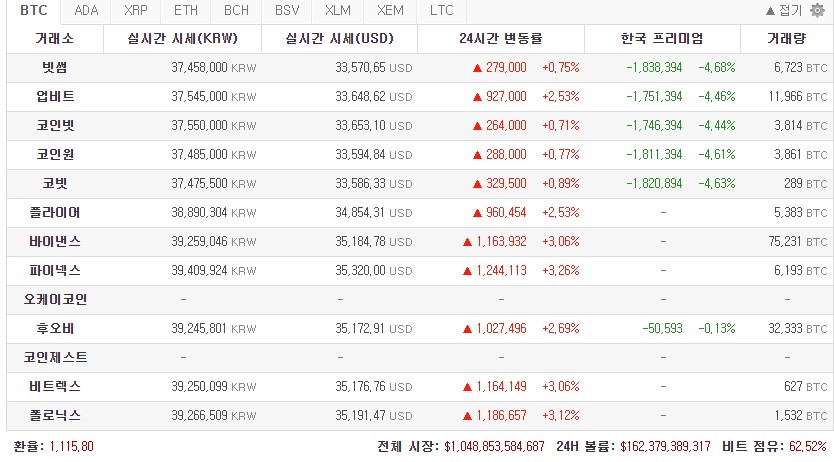The image size is (834, 462).
Task: Select the 코인빗 exchange name
Action: coord(55,125)
